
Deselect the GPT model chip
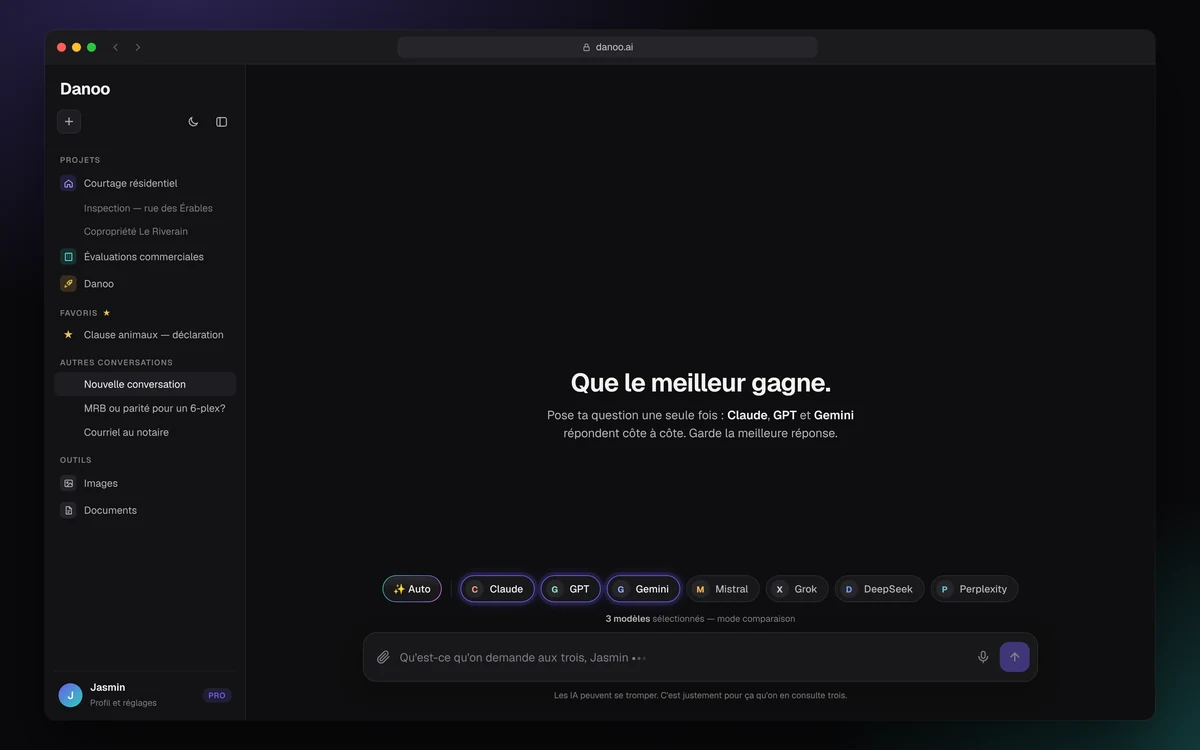[x=571, y=589]
